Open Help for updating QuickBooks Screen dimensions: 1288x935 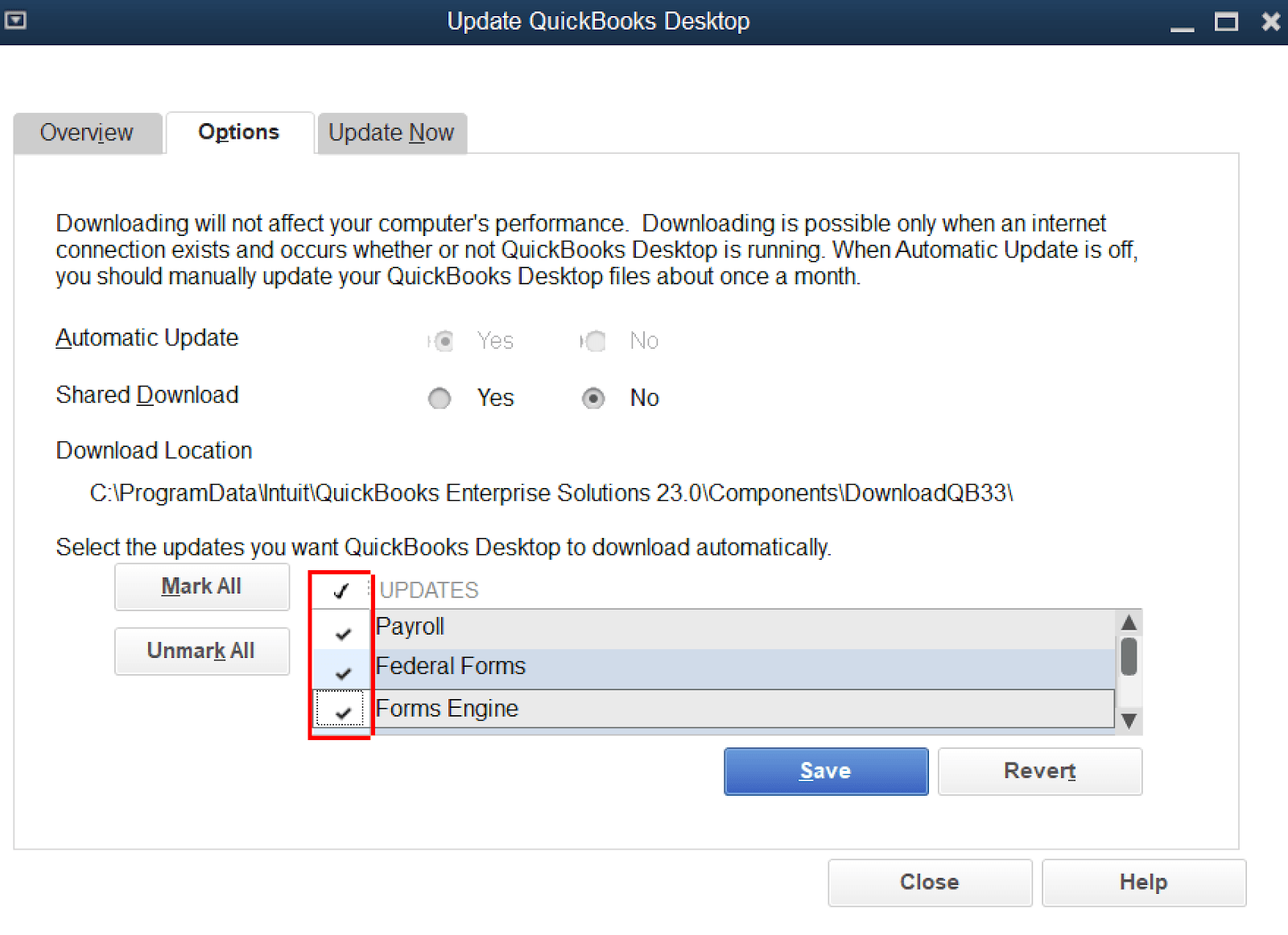click(x=1144, y=883)
